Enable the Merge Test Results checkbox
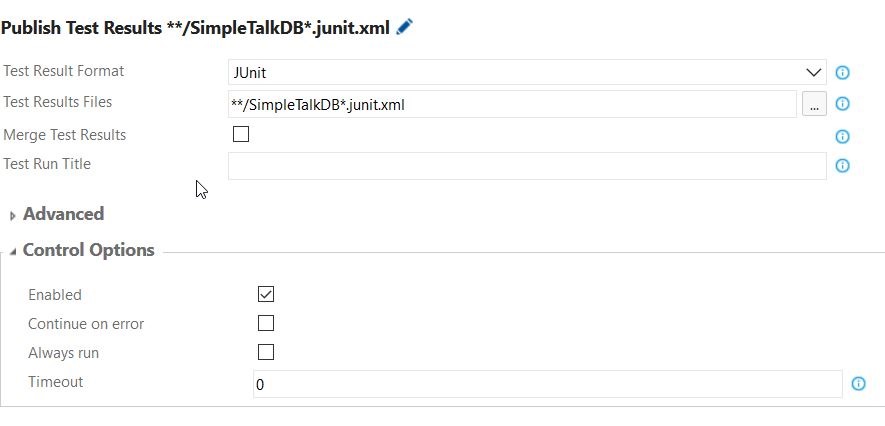885x426 pixels. [x=241, y=134]
